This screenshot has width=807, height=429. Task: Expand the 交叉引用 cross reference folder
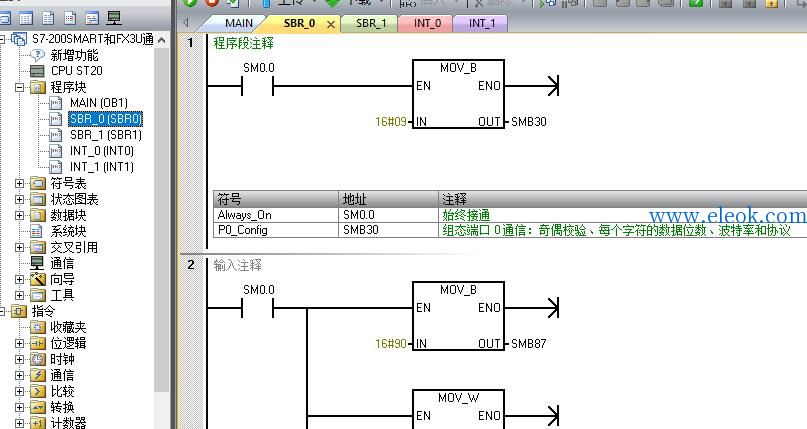pyautogui.click(x=20, y=247)
